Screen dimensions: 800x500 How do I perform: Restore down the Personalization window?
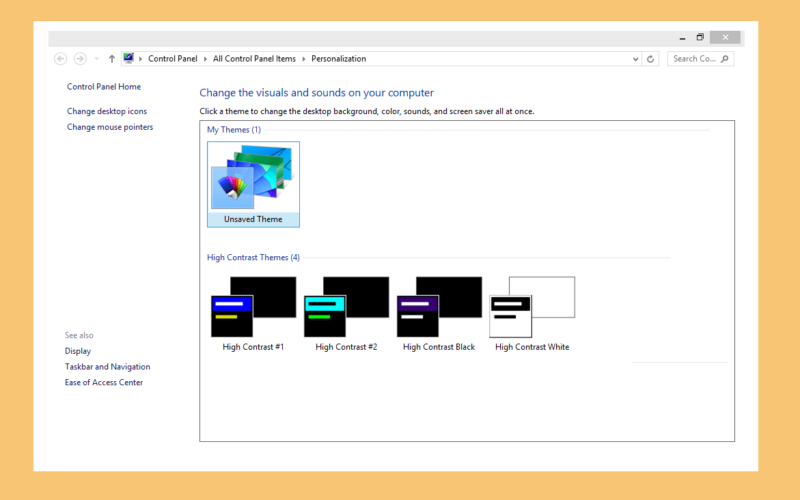tap(700, 37)
